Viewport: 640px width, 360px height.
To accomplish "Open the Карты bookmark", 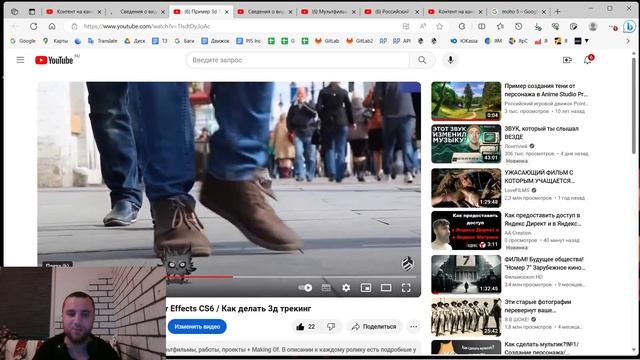I will tap(56, 41).
